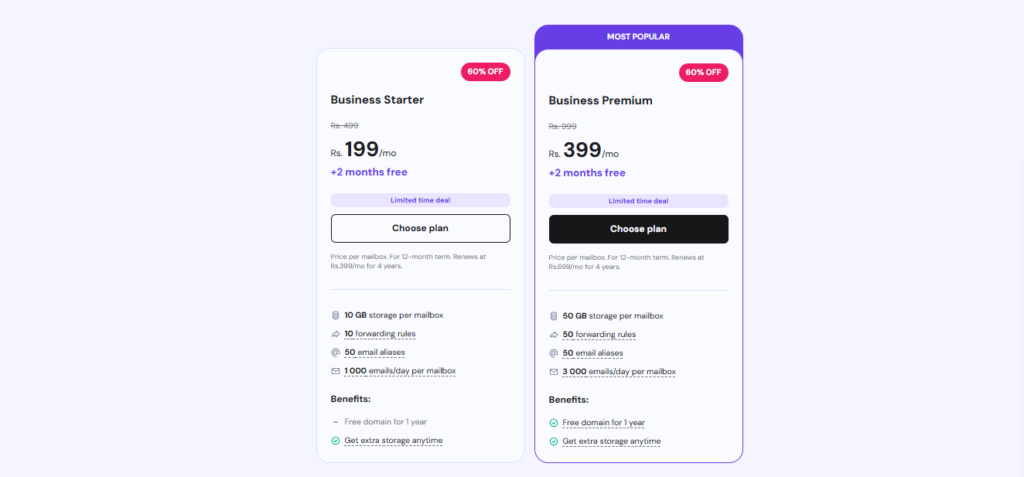This screenshot has width=1024, height=477.
Task: Click Premium's extra storage green checkmark
Action: click(x=554, y=441)
